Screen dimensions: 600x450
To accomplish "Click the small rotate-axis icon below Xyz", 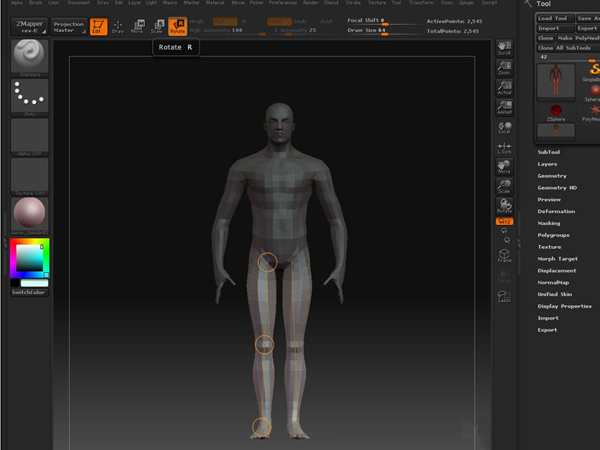I will click(x=504, y=231).
